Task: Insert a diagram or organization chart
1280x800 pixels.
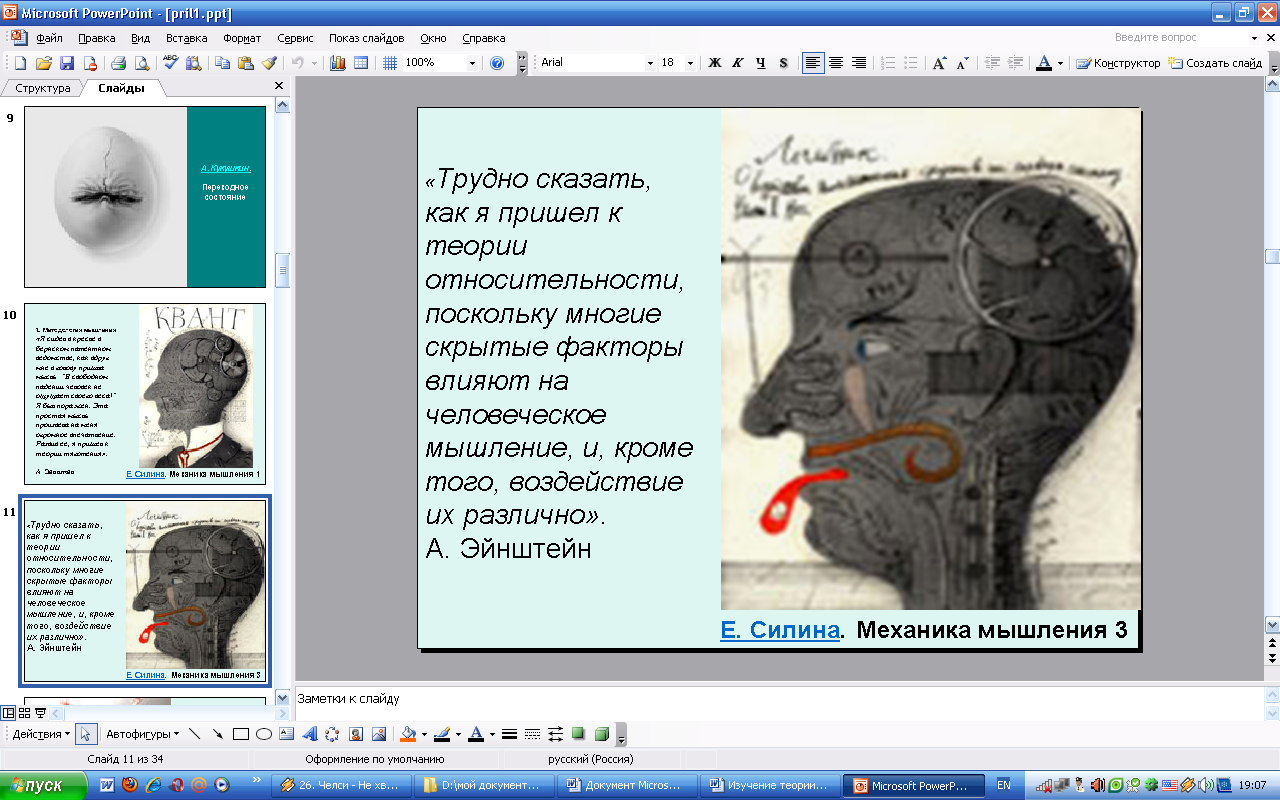Action: (x=332, y=734)
